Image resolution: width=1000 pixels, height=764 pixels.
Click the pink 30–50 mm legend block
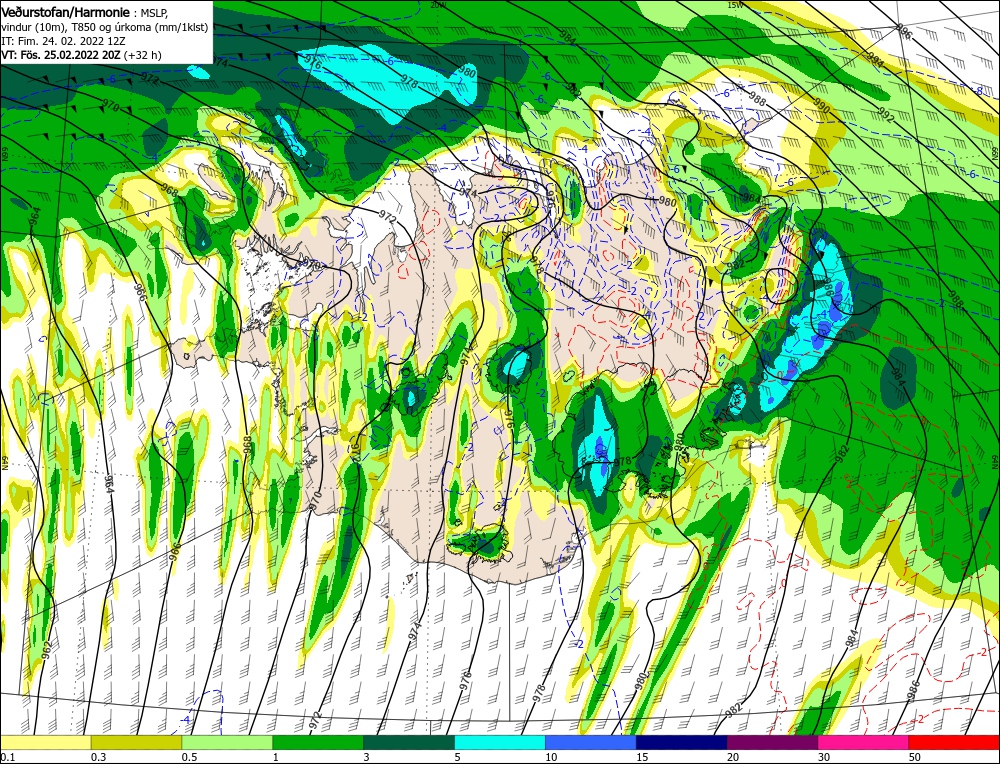coord(864,742)
